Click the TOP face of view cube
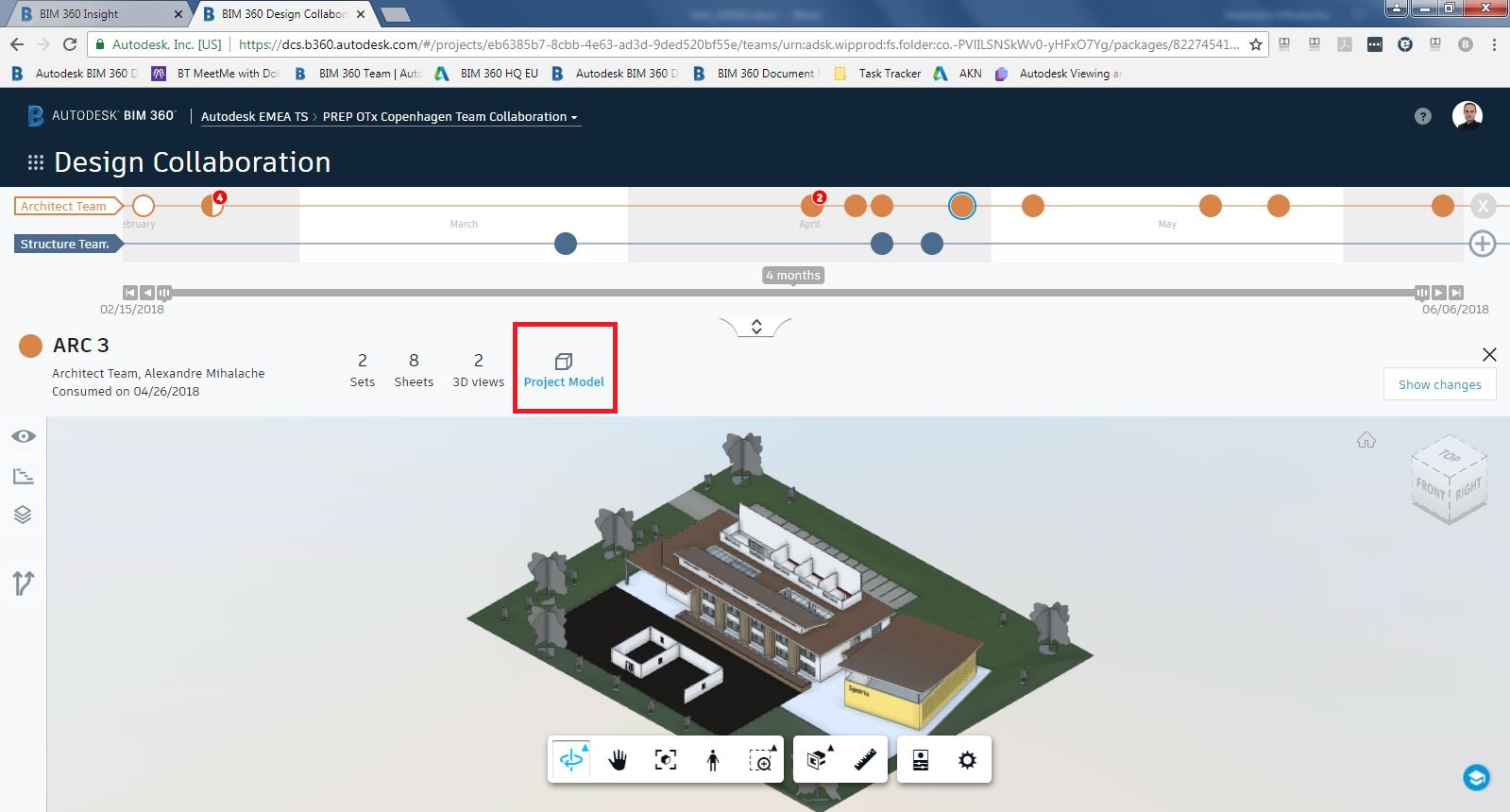 [1450, 455]
